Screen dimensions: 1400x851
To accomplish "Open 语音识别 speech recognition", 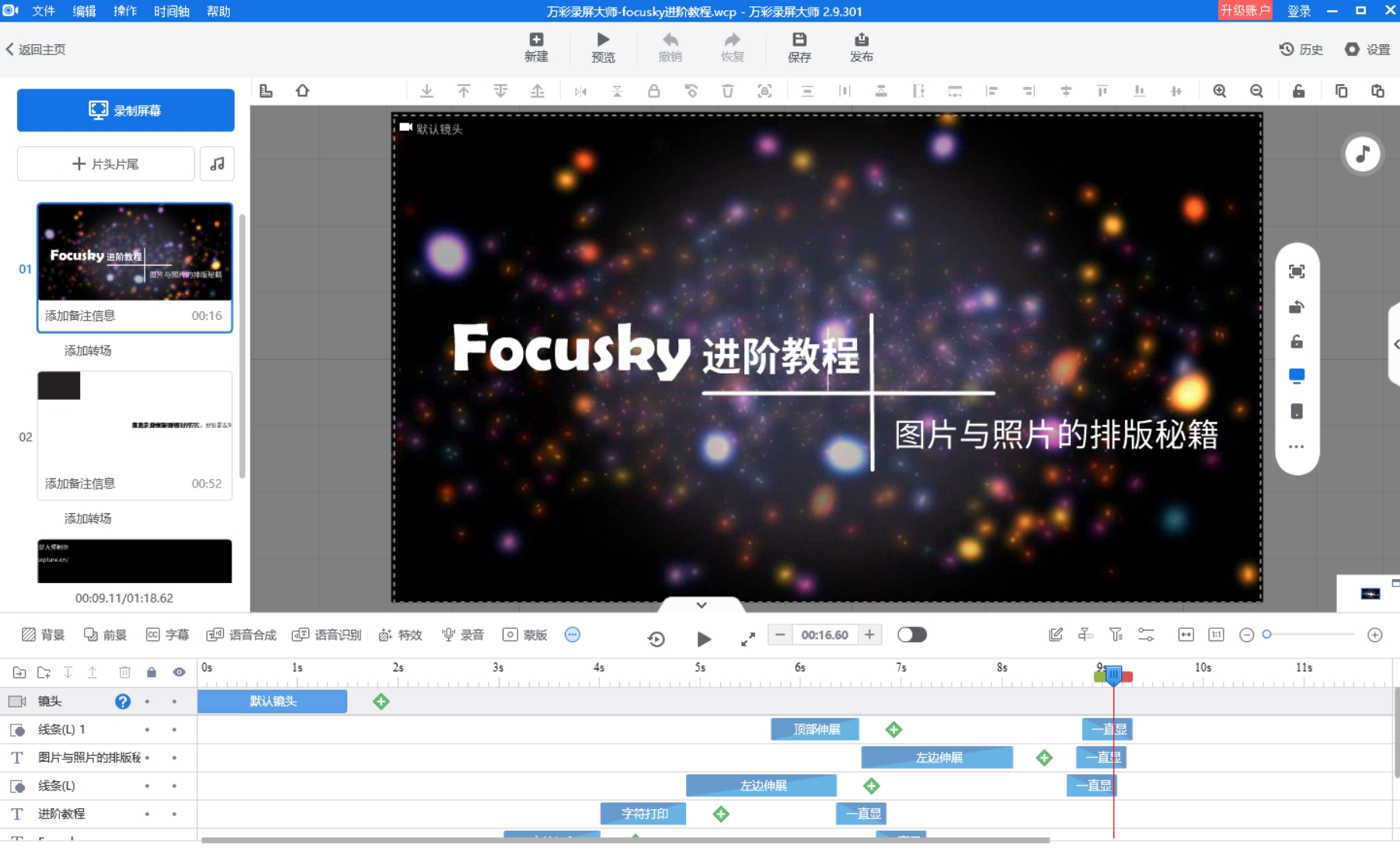I will [x=327, y=635].
